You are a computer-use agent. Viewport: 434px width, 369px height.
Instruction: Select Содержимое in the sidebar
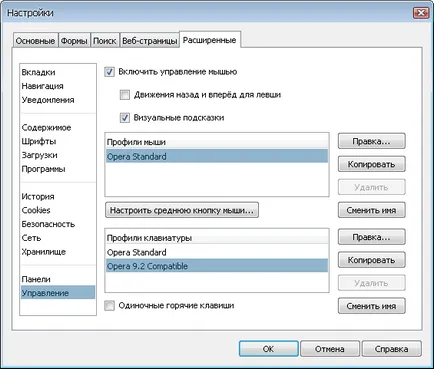(58, 127)
